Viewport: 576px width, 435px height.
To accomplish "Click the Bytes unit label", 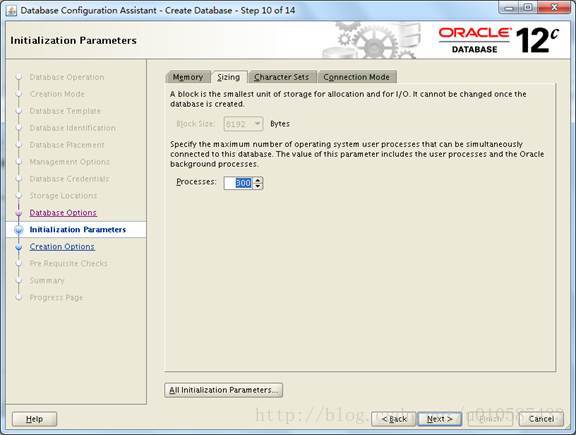I will click(x=280, y=124).
